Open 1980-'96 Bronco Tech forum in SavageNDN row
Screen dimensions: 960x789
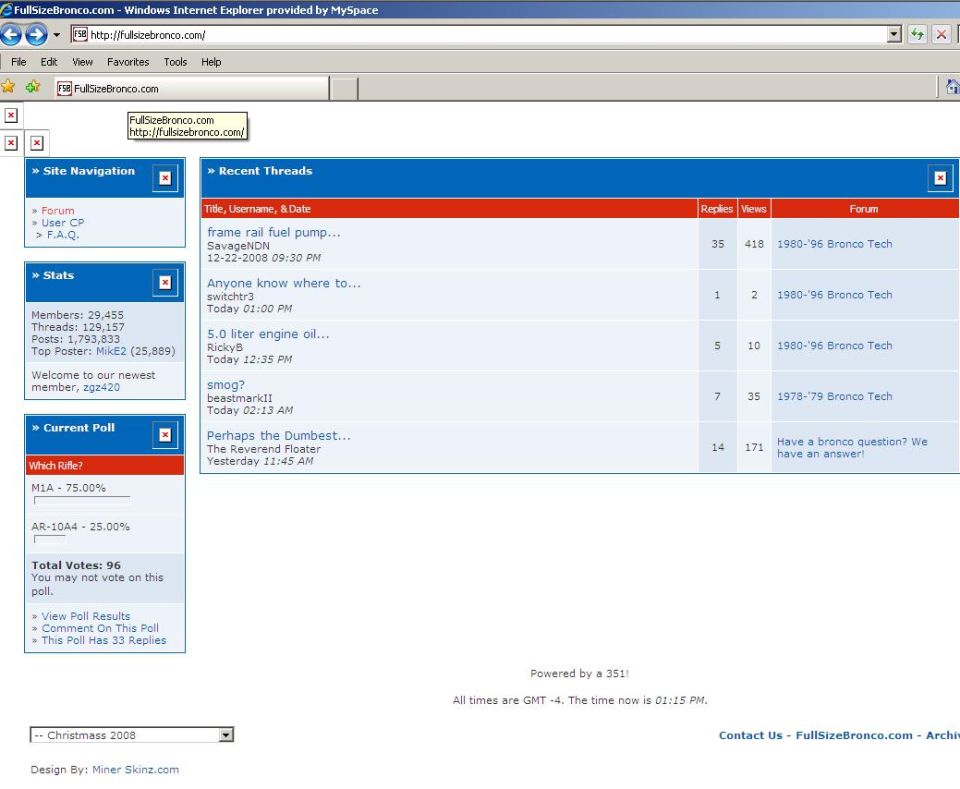(x=834, y=244)
